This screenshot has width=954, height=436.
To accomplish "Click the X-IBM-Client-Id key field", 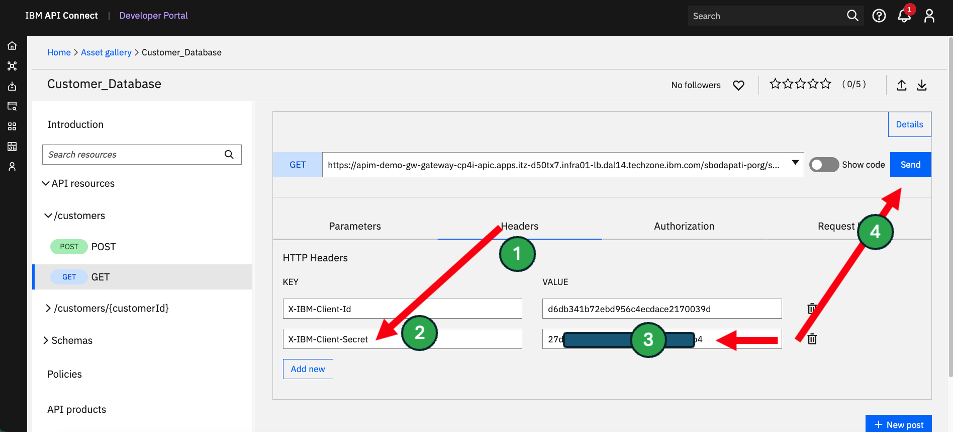I will pyautogui.click(x=403, y=308).
